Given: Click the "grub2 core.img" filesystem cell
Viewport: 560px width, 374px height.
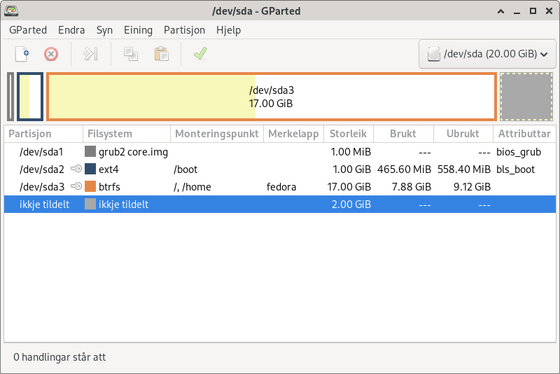Looking at the screenshot, I should coord(133,152).
